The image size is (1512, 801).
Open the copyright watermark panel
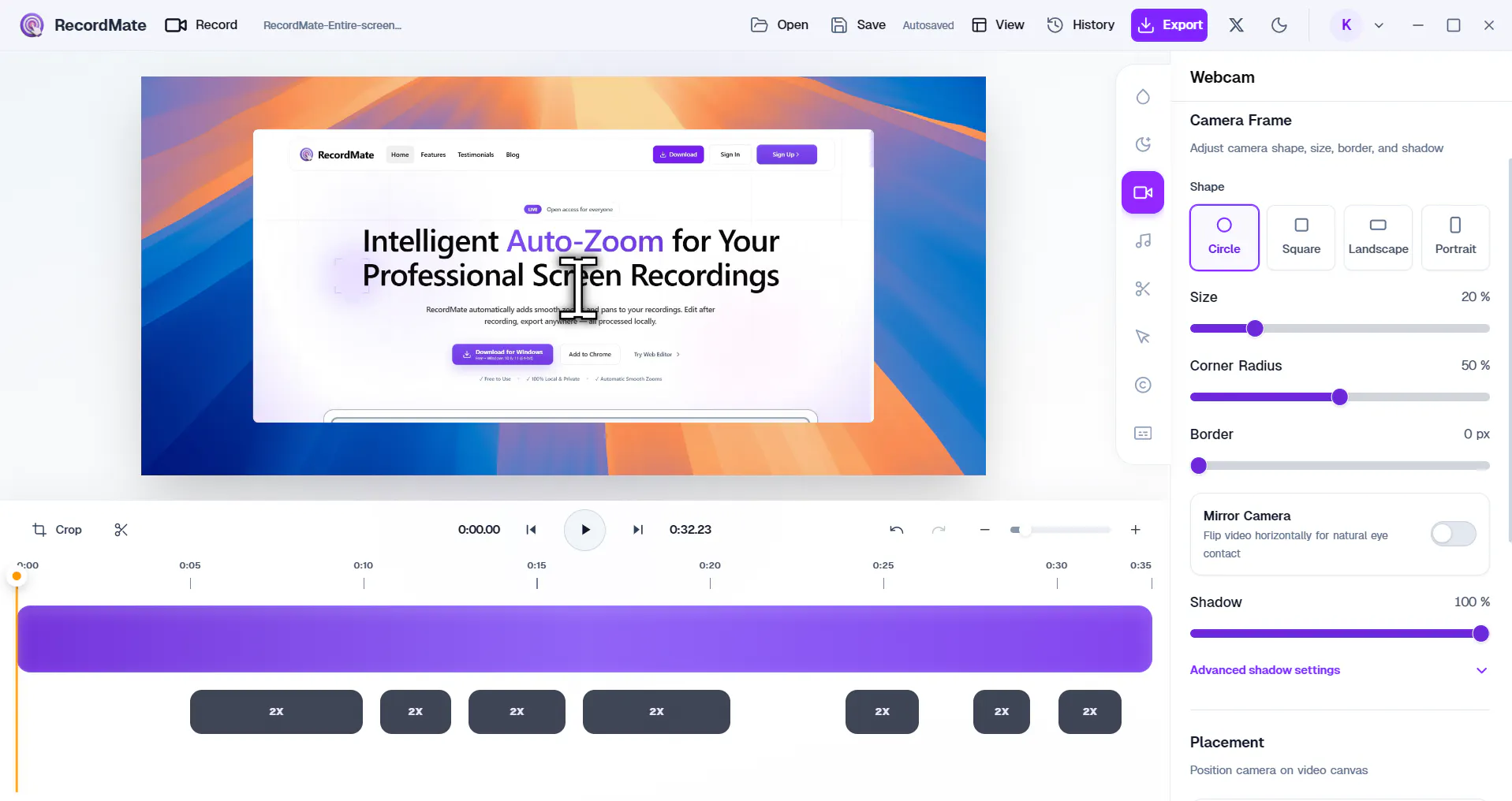pyautogui.click(x=1143, y=385)
